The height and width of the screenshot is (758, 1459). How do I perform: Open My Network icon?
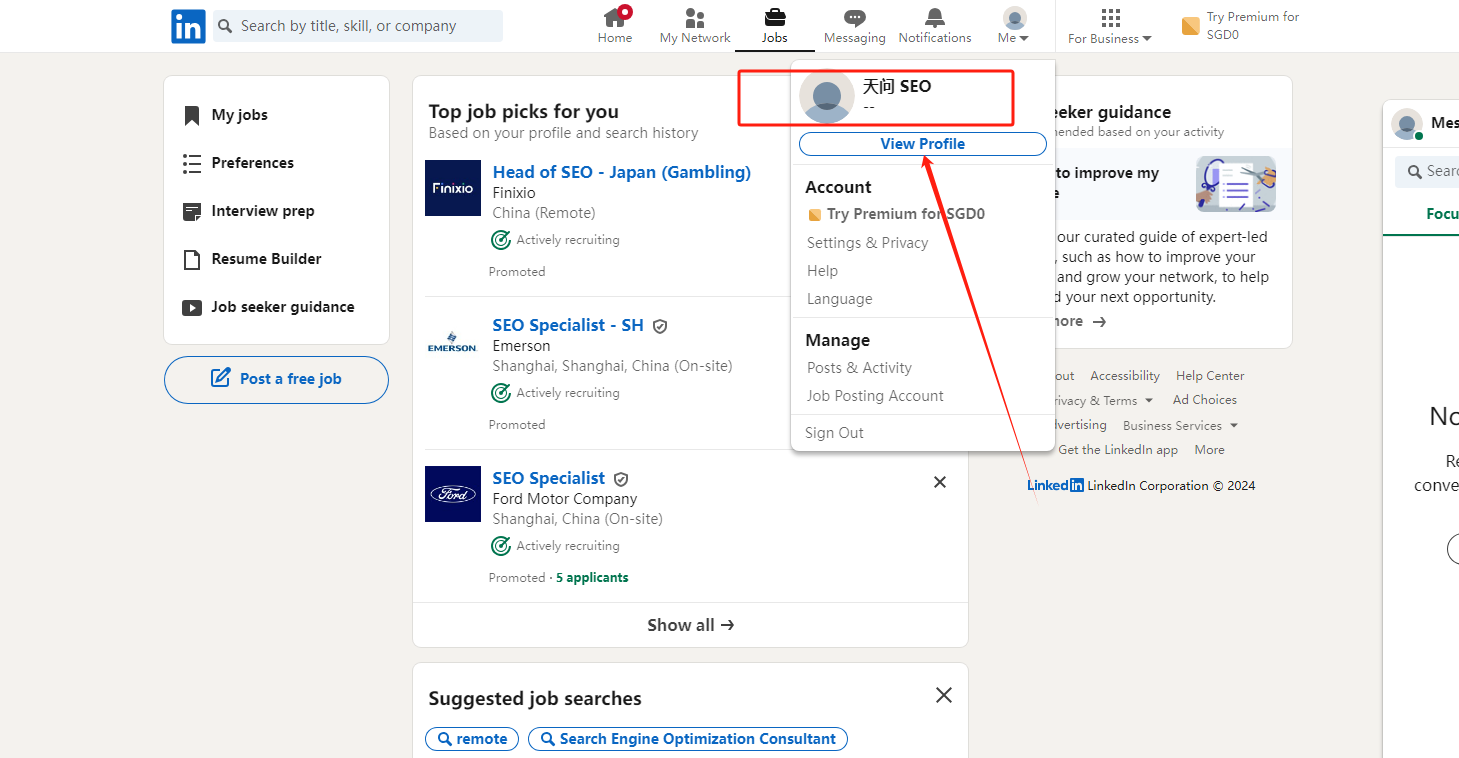(x=695, y=18)
